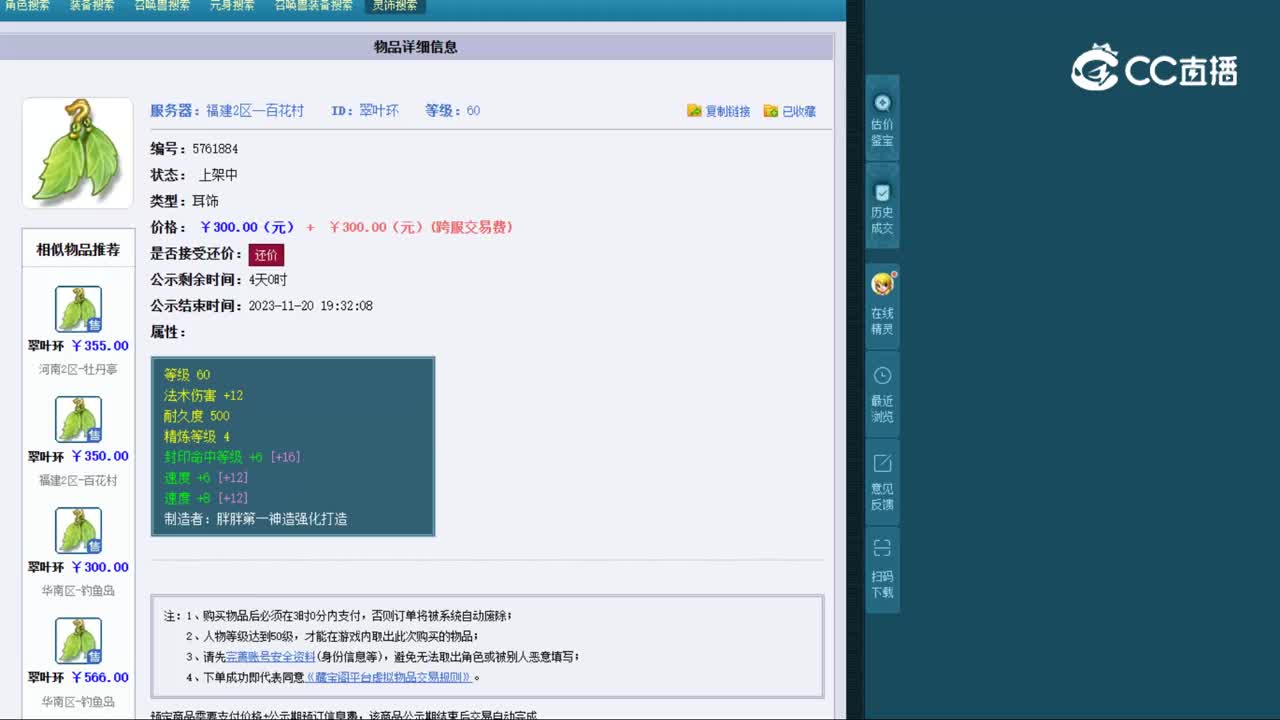
Task: Open the 元身搜索 tab
Action: pyautogui.click(x=231, y=5)
